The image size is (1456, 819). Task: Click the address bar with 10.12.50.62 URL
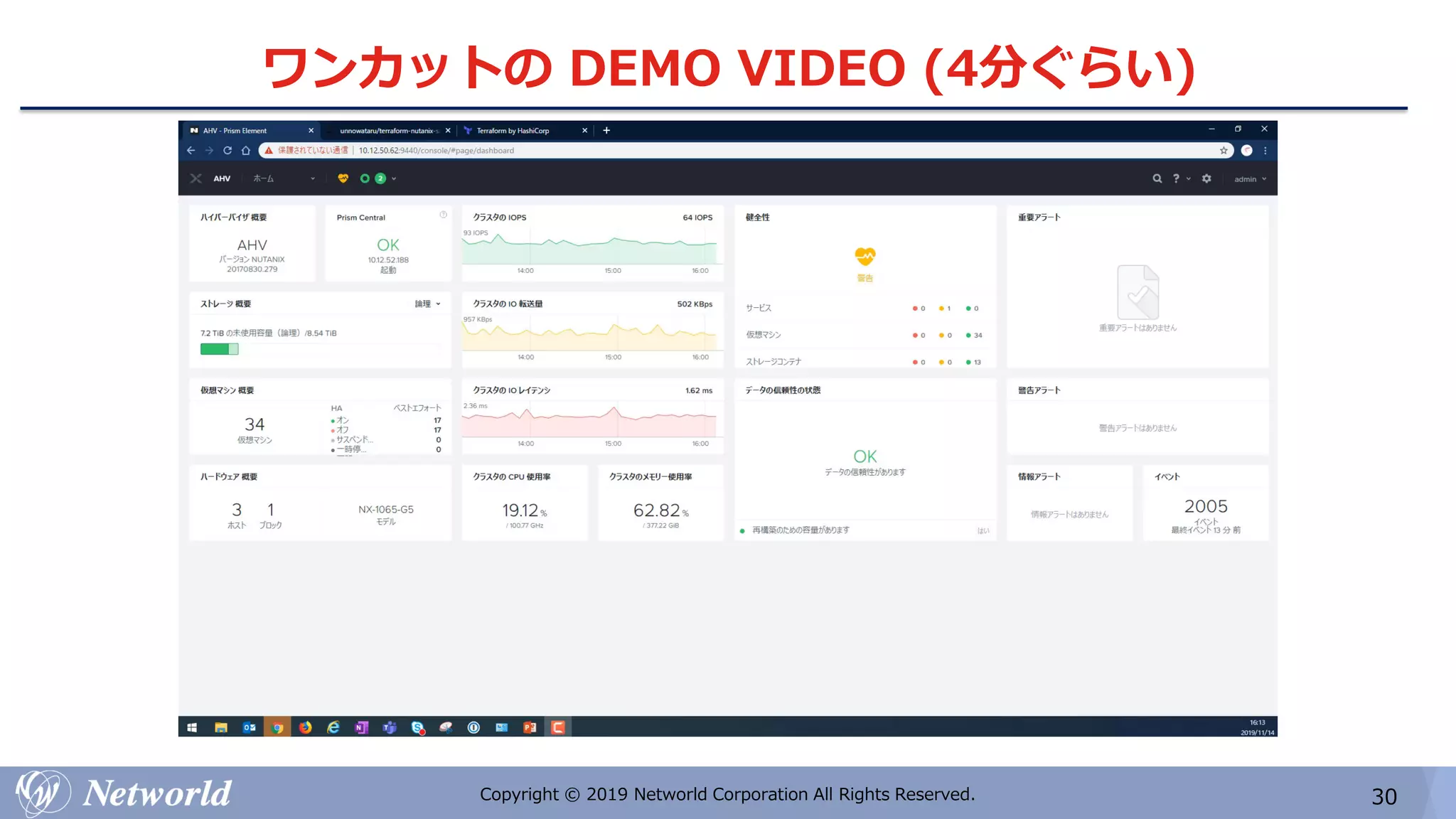tap(746, 150)
